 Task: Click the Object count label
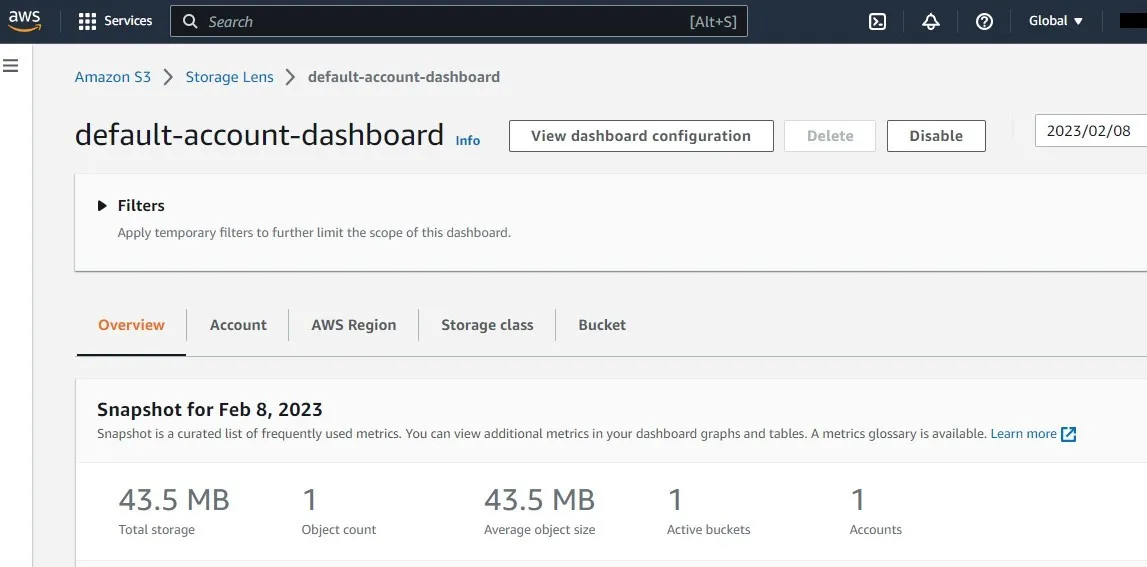(x=339, y=530)
